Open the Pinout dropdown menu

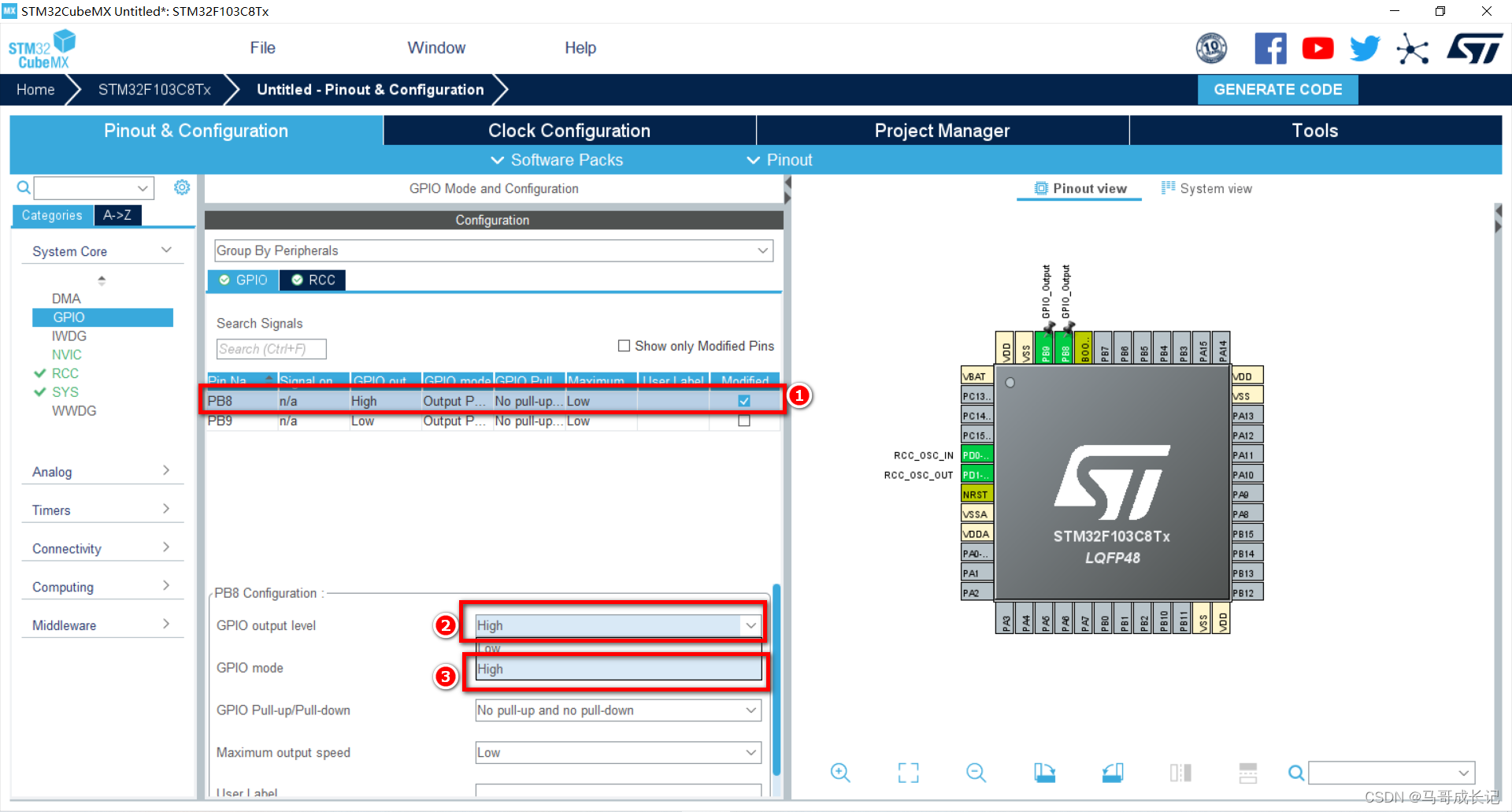point(779,160)
